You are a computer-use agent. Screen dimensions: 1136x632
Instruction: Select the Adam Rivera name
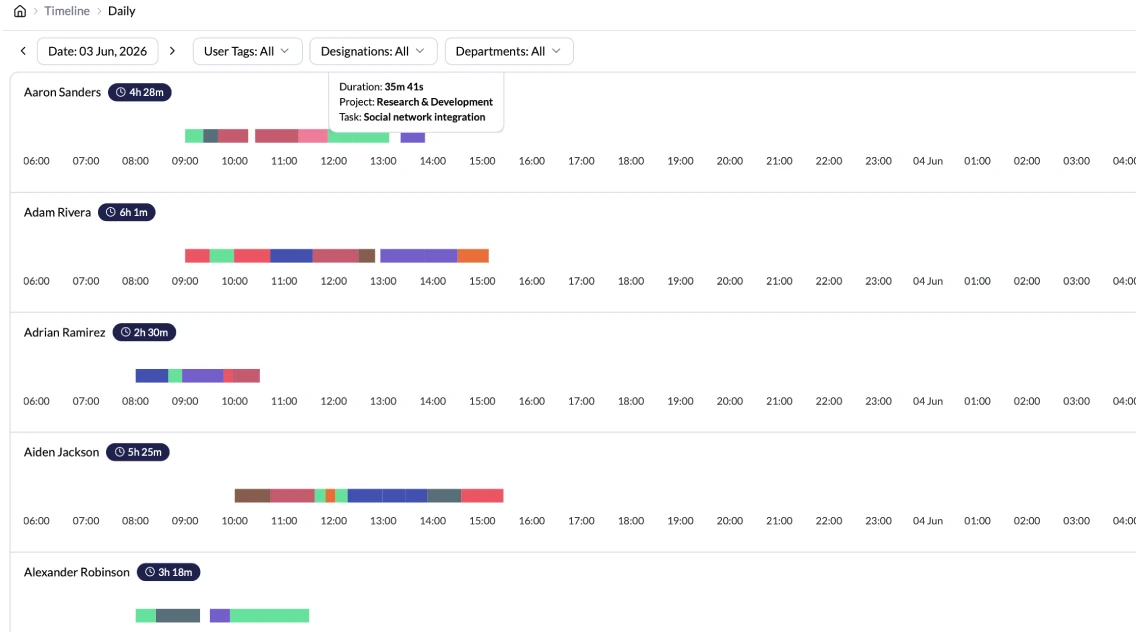57,212
